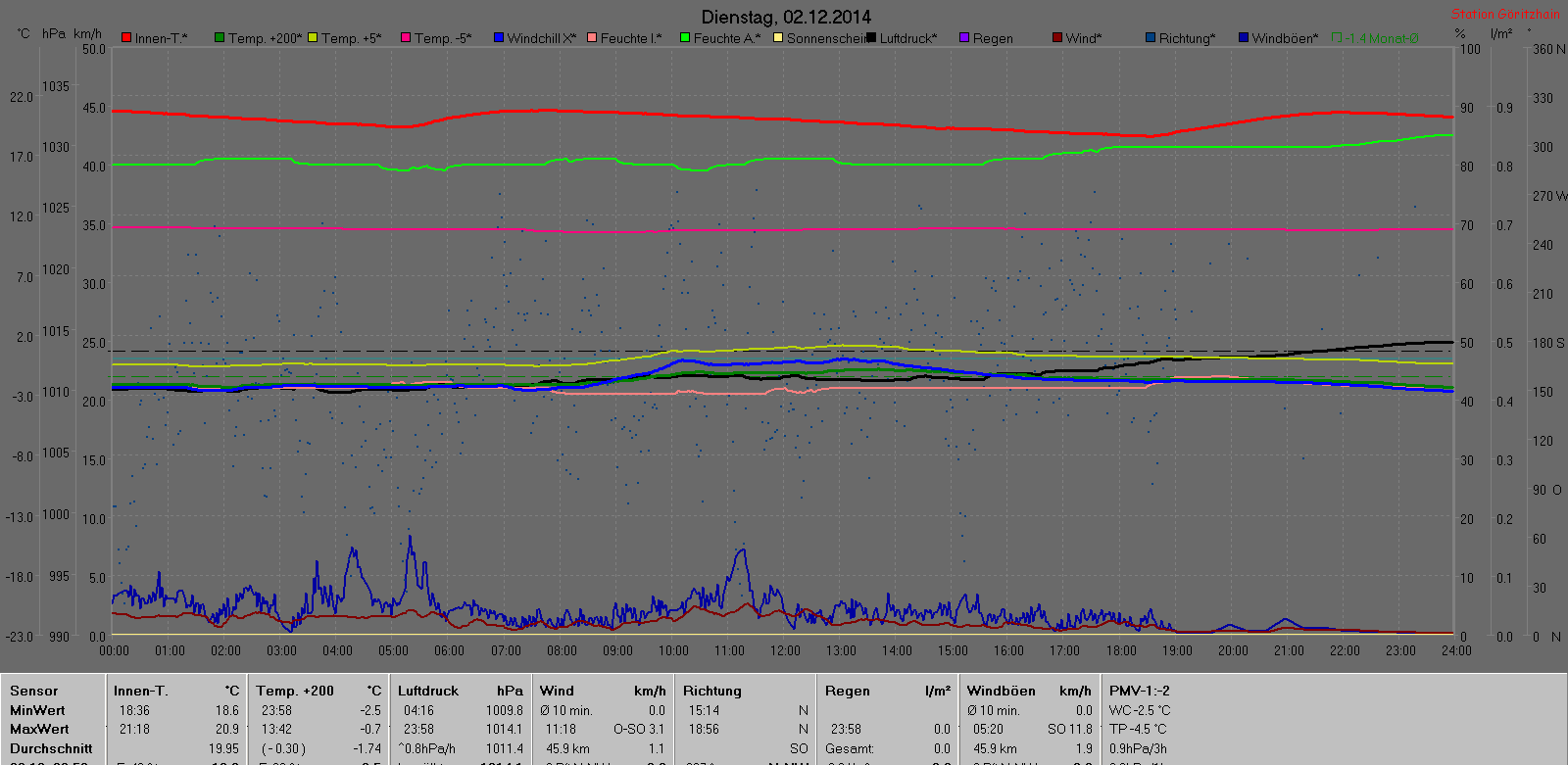1568x765 pixels.
Task: Click the '180 S' wind direction axis label
Action: tap(1548, 343)
